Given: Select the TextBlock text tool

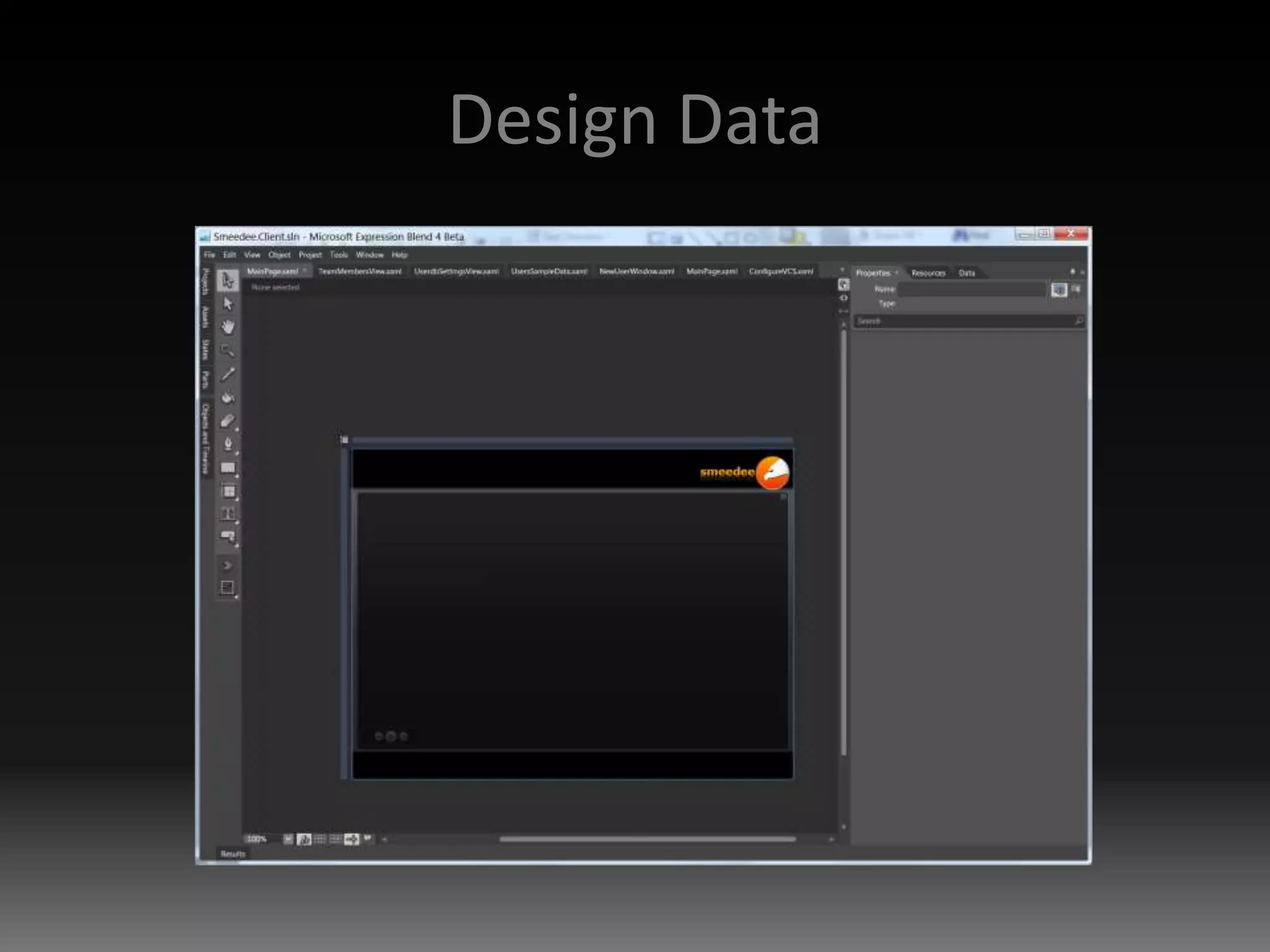Looking at the screenshot, I should coord(228,514).
